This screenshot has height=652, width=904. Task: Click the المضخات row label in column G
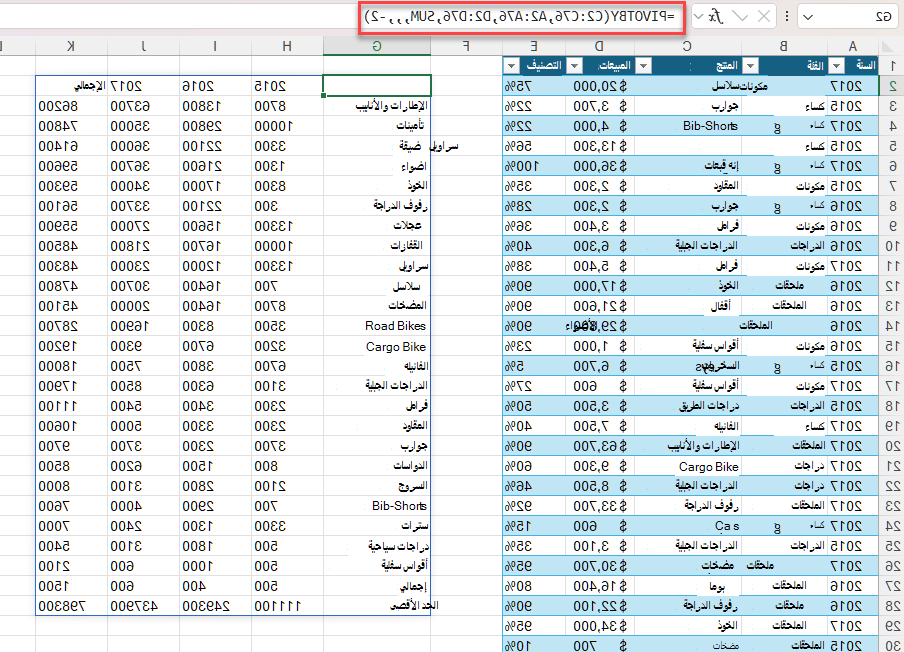pyautogui.click(x=408, y=306)
